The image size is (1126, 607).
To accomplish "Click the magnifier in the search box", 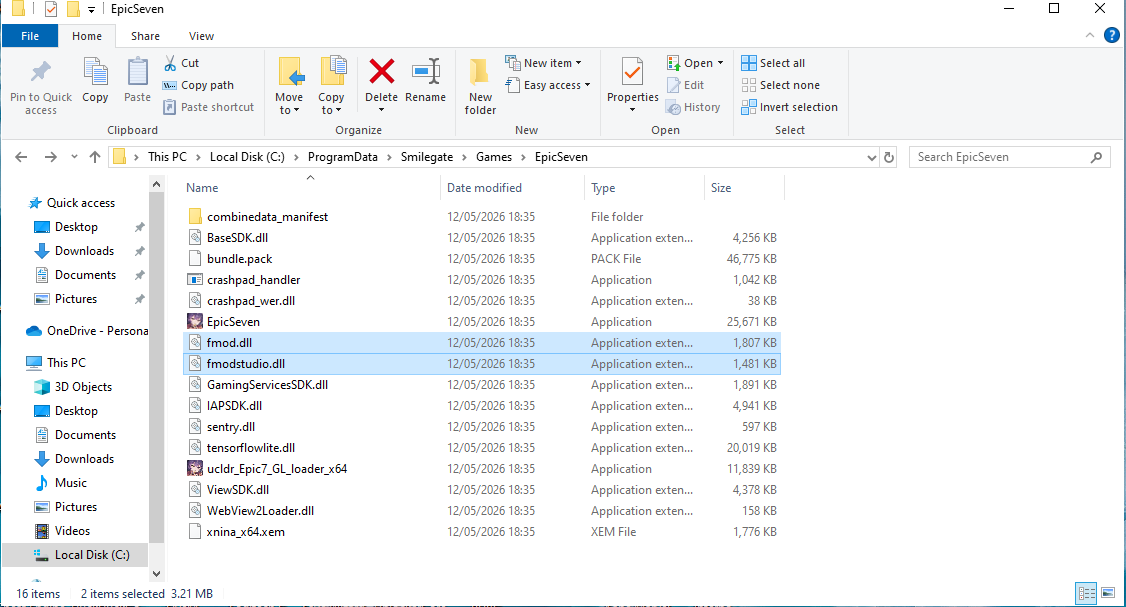I will (1096, 157).
